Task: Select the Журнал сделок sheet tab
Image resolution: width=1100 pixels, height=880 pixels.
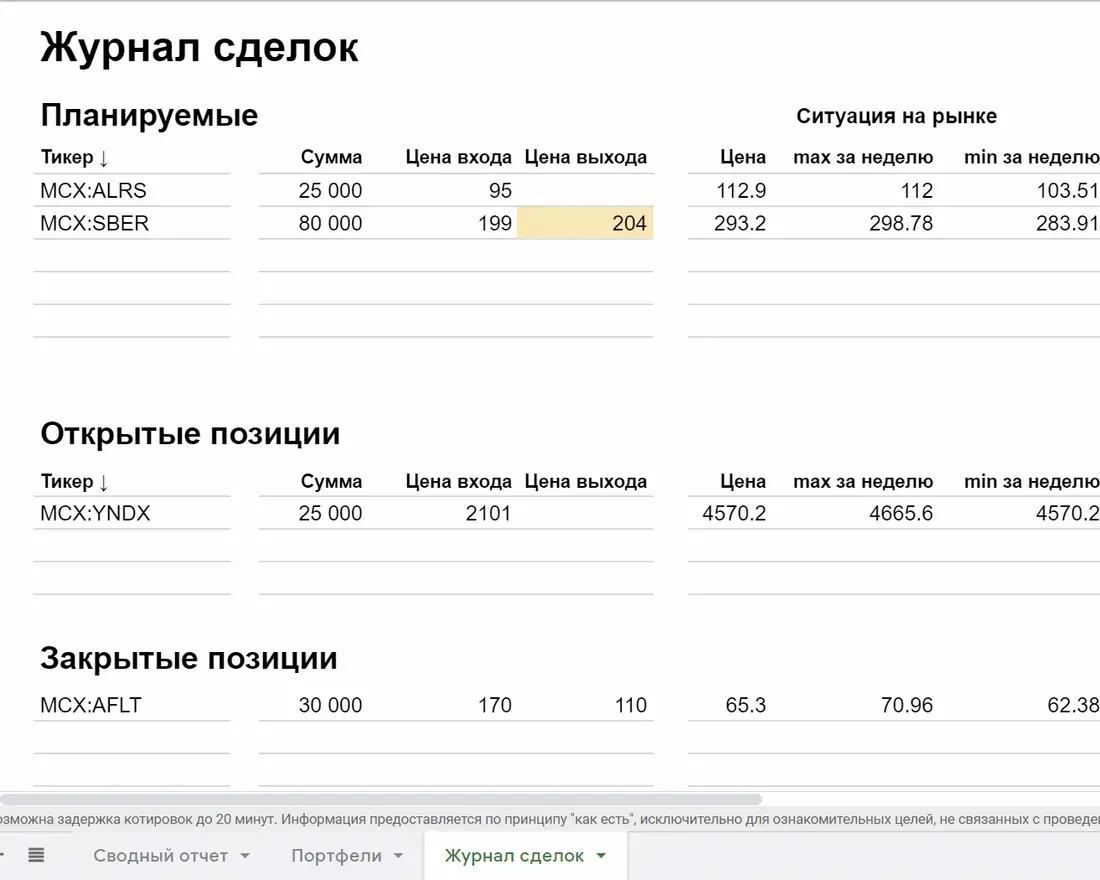Action: click(x=514, y=855)
